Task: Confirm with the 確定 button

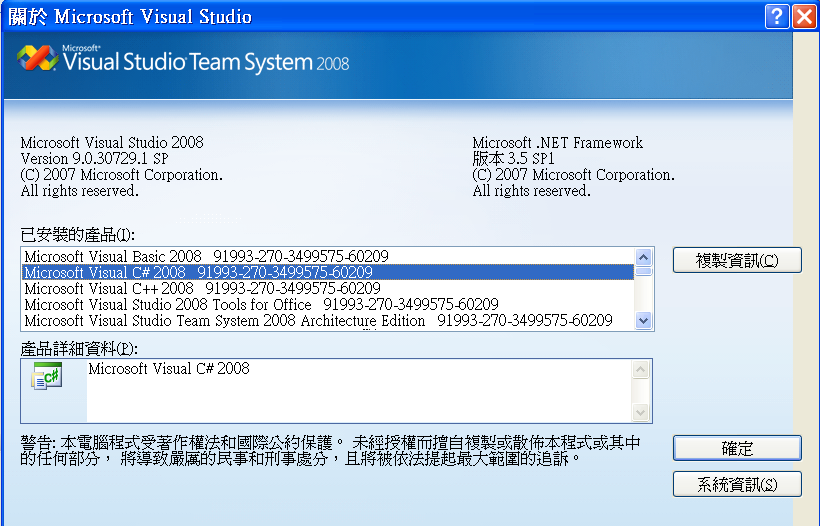Action: (x=737, y=448)
